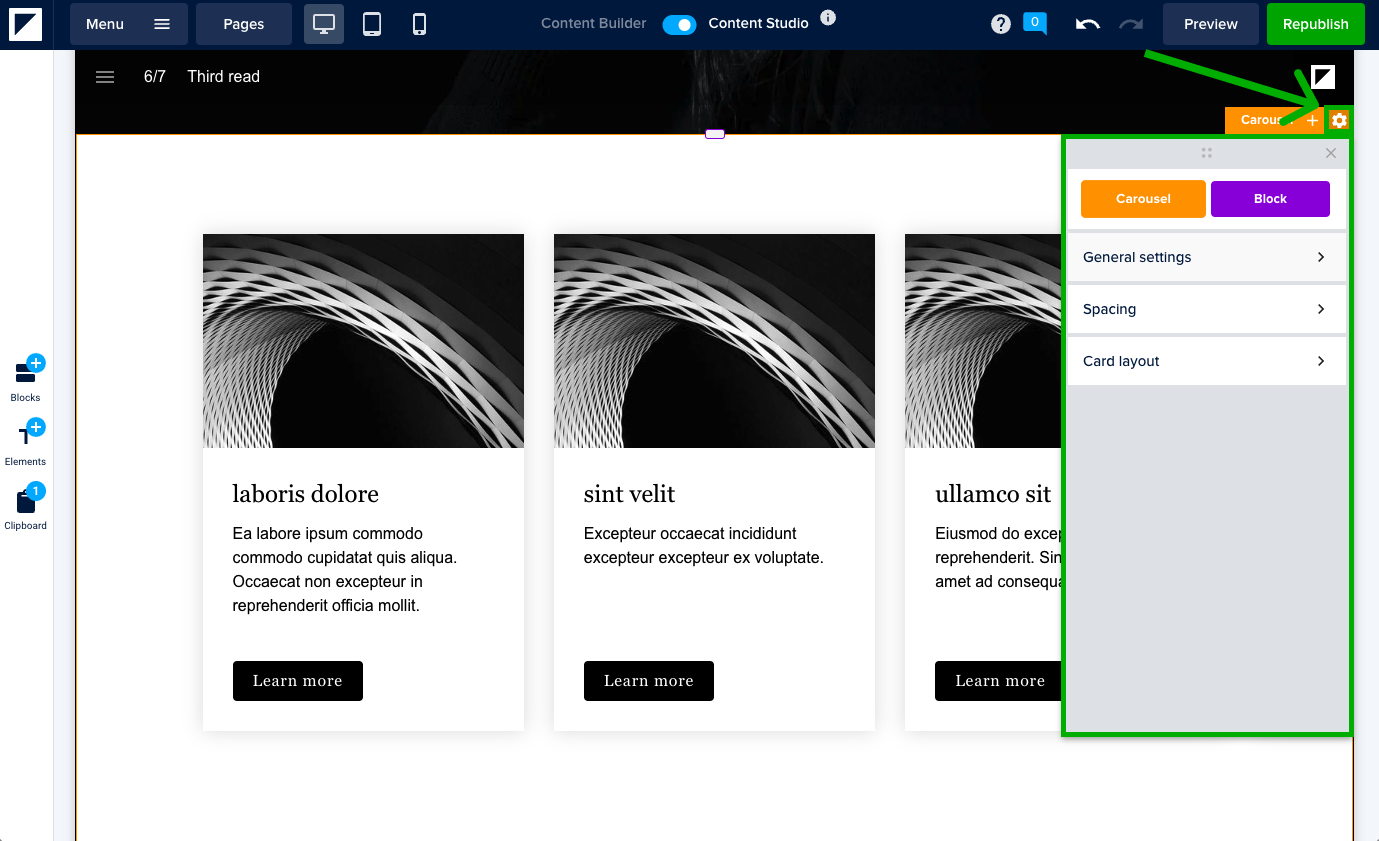1379x841 pixels.
Task: Click the settings panel move handle
Action: coord(1207,153)
